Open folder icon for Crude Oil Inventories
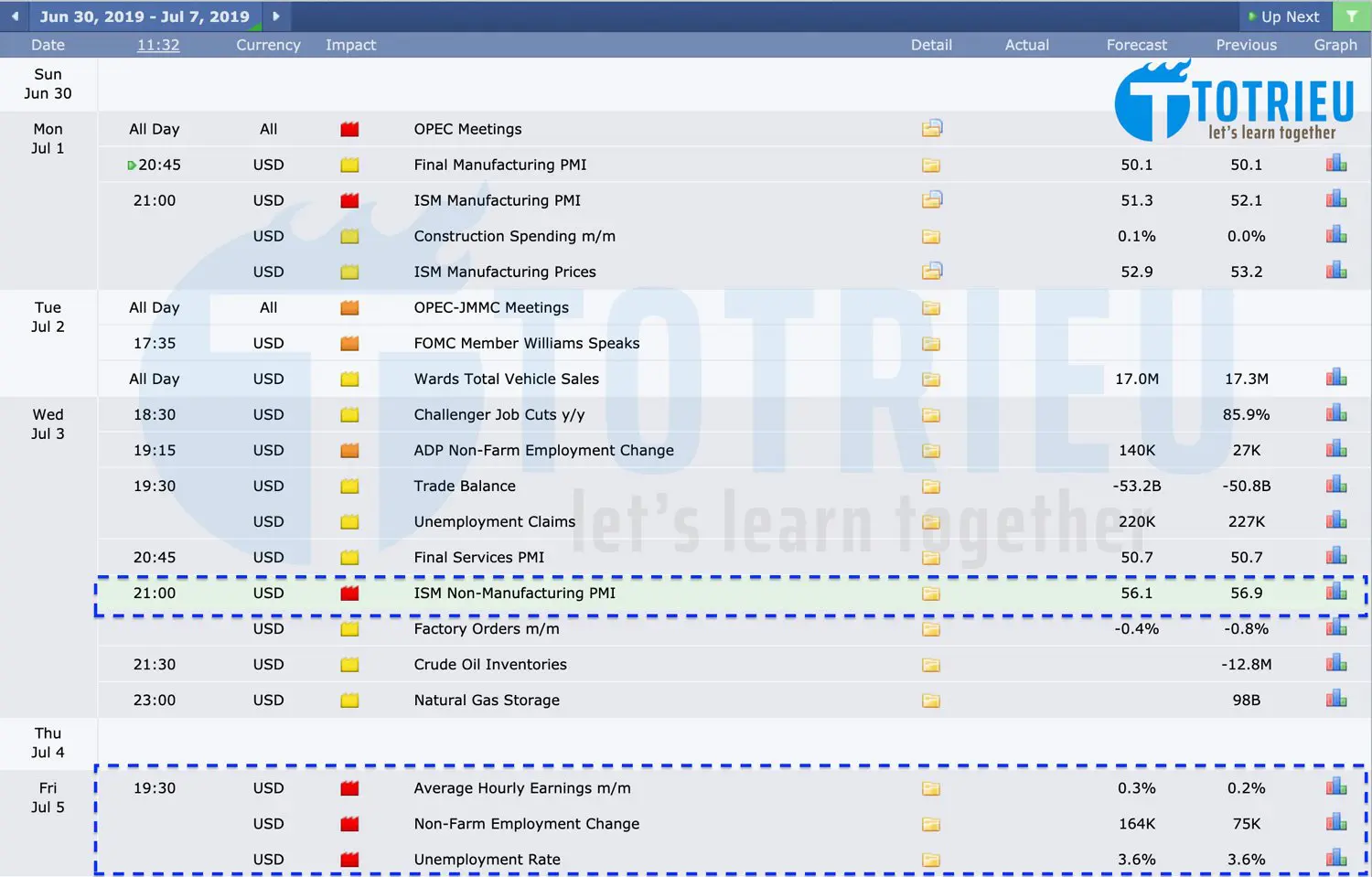 pyautogui.click(x=931, y=665)
